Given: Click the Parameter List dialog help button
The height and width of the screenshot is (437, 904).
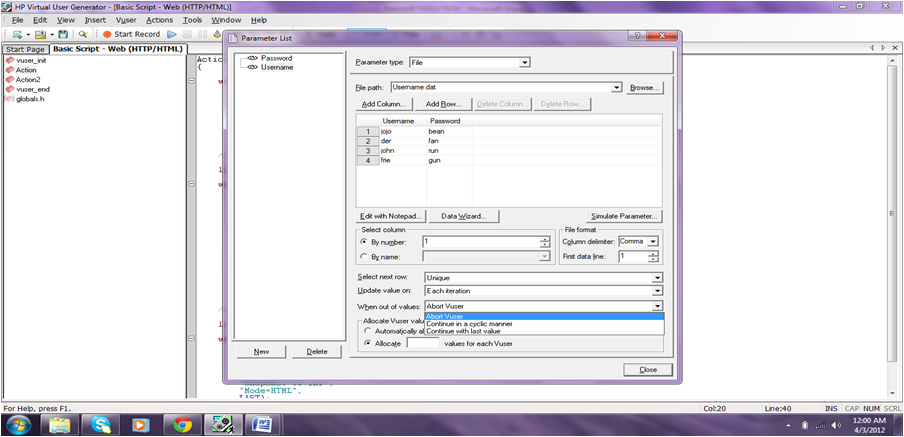Looking at the screenshot, I should point(637,36).
